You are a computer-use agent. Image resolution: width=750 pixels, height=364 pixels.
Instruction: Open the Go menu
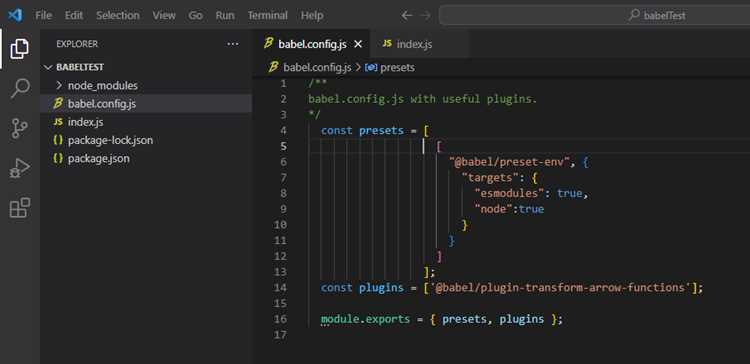[x=195, y=15]
